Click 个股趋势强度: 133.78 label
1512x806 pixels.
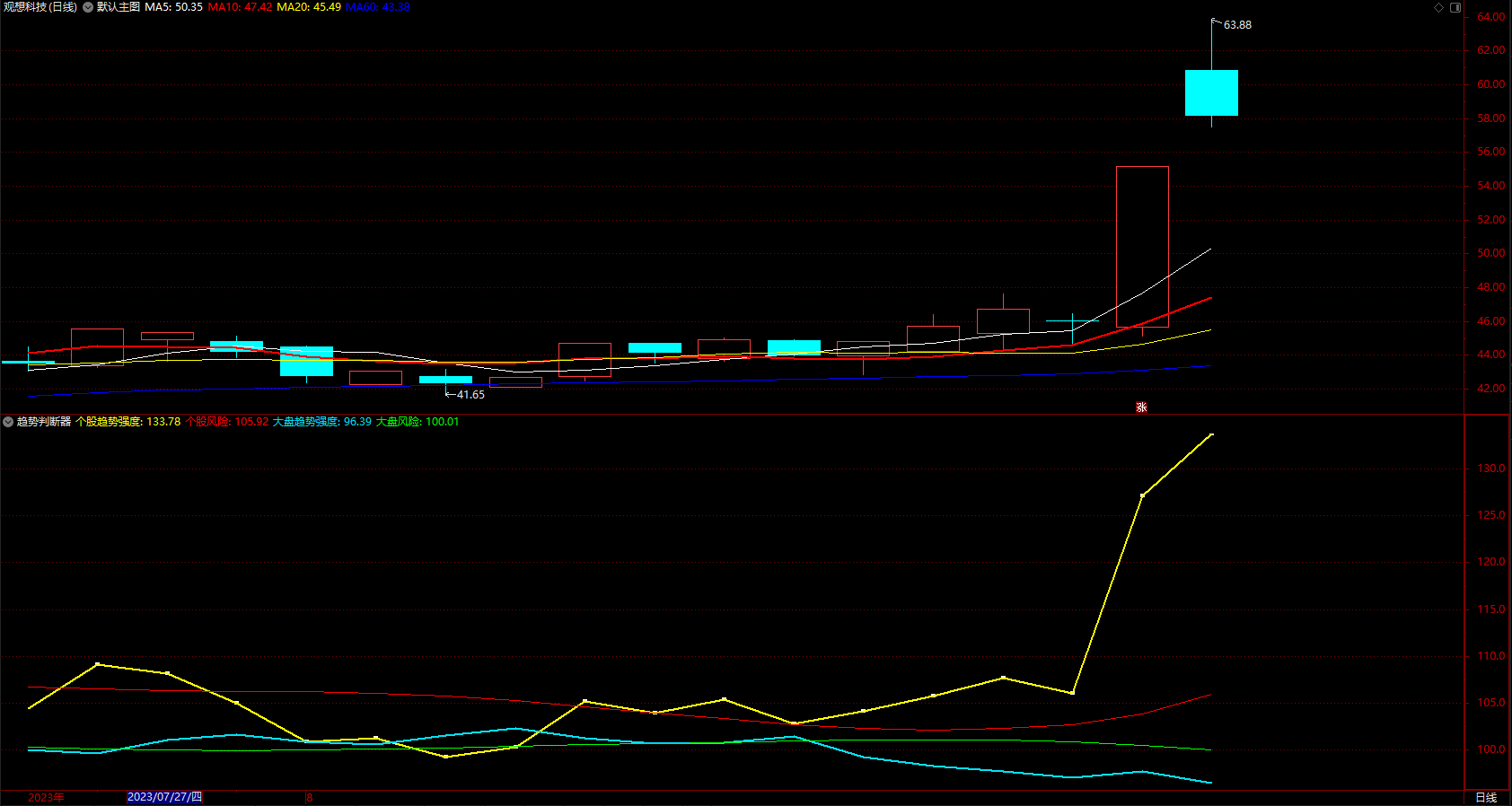(x=128, y=422)
